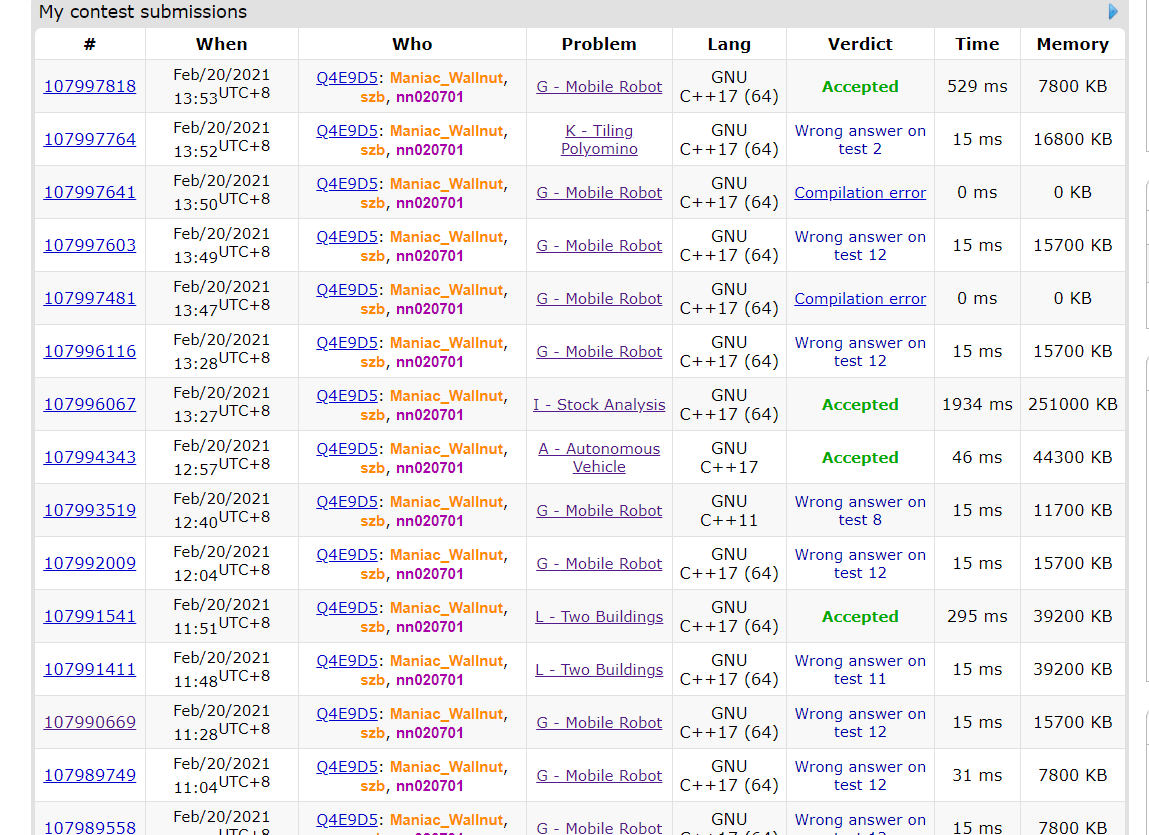The height and width of the screenshot is (835, 1149).
Task: Open the K - Tiling Polyomino problem
Action: (599, 139)
